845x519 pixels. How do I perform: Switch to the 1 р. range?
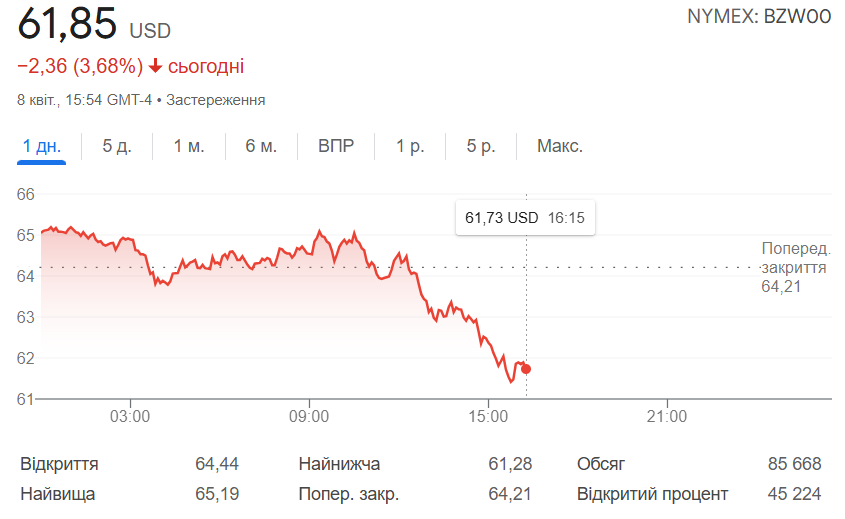(410, 146)
